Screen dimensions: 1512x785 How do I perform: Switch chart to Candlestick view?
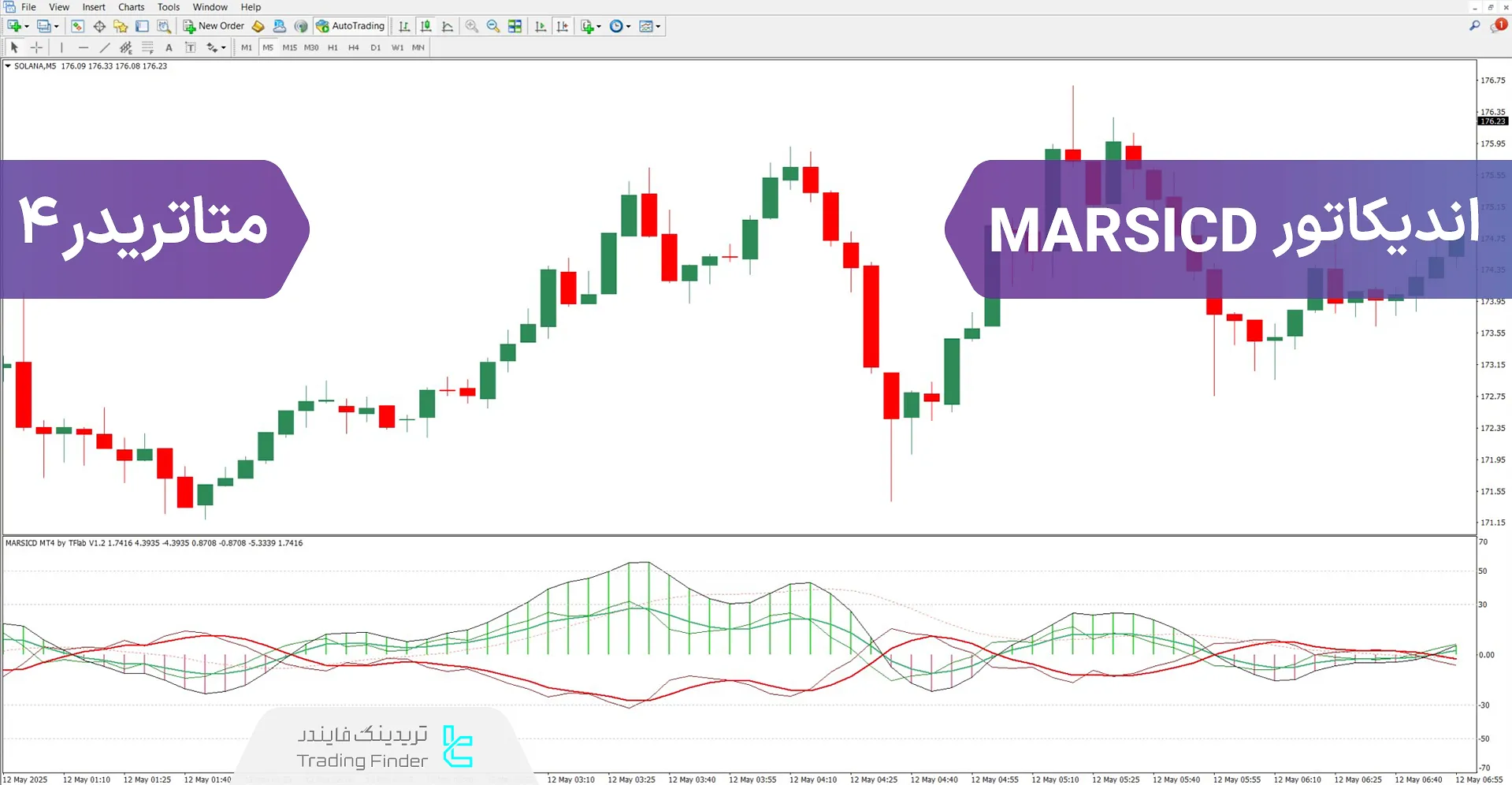tap(425, 26)
